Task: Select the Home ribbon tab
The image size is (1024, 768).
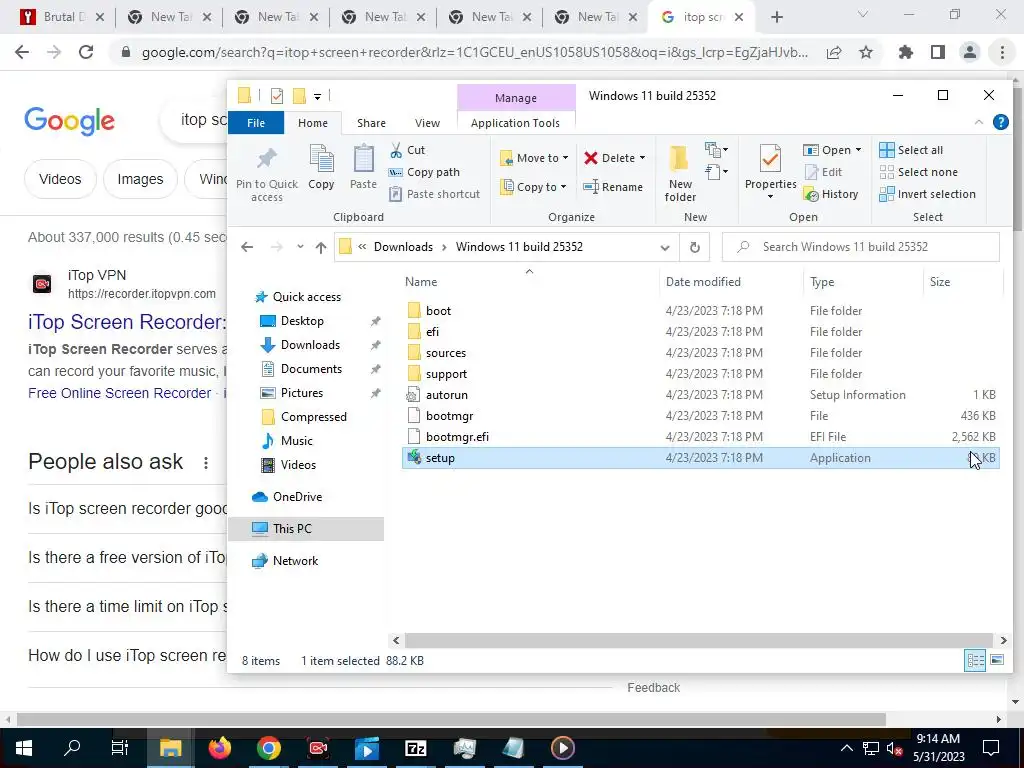Action: coord(313,123)
